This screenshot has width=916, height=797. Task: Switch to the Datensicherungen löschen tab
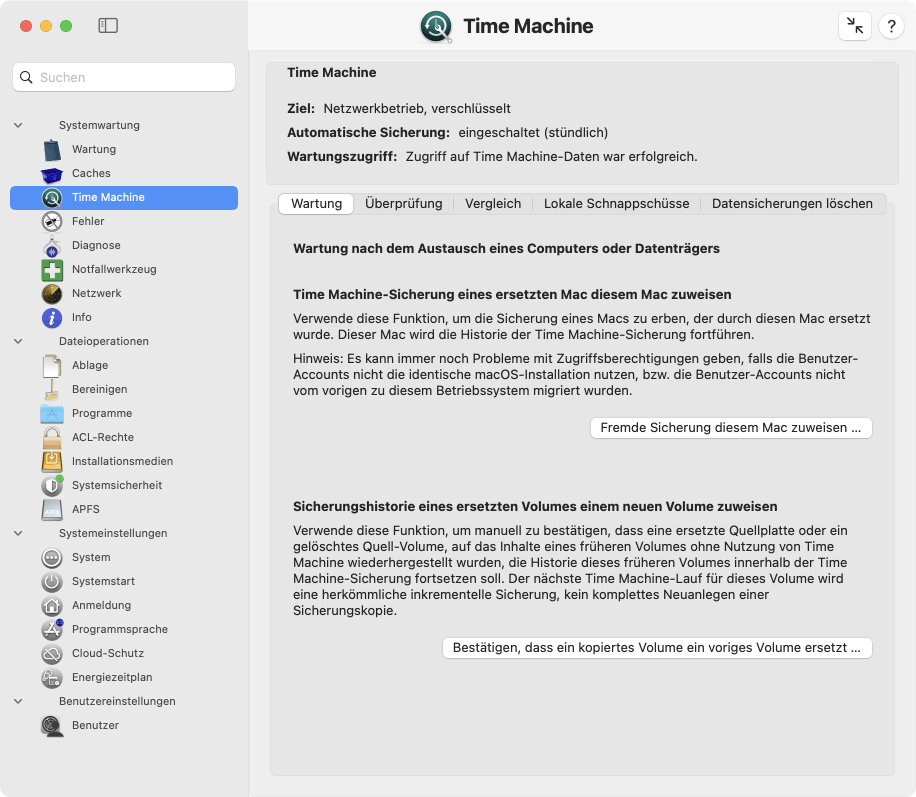click(792, 204)
